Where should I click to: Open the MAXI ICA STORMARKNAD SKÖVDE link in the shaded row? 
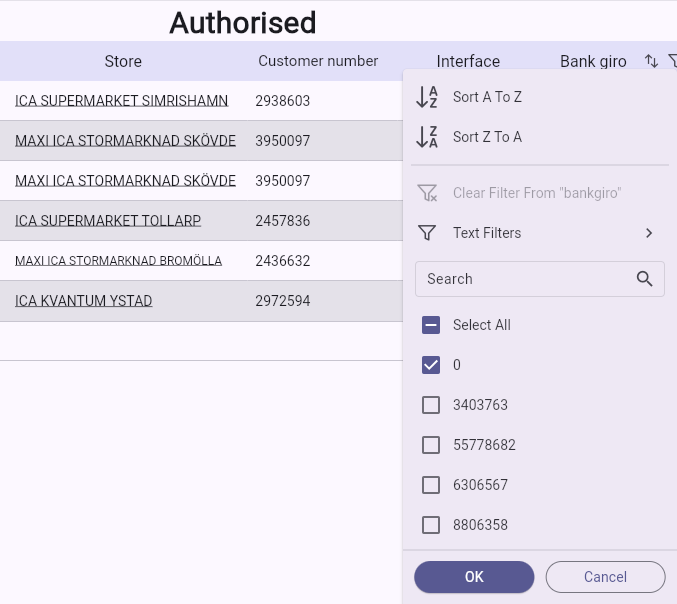coord(125,141)
